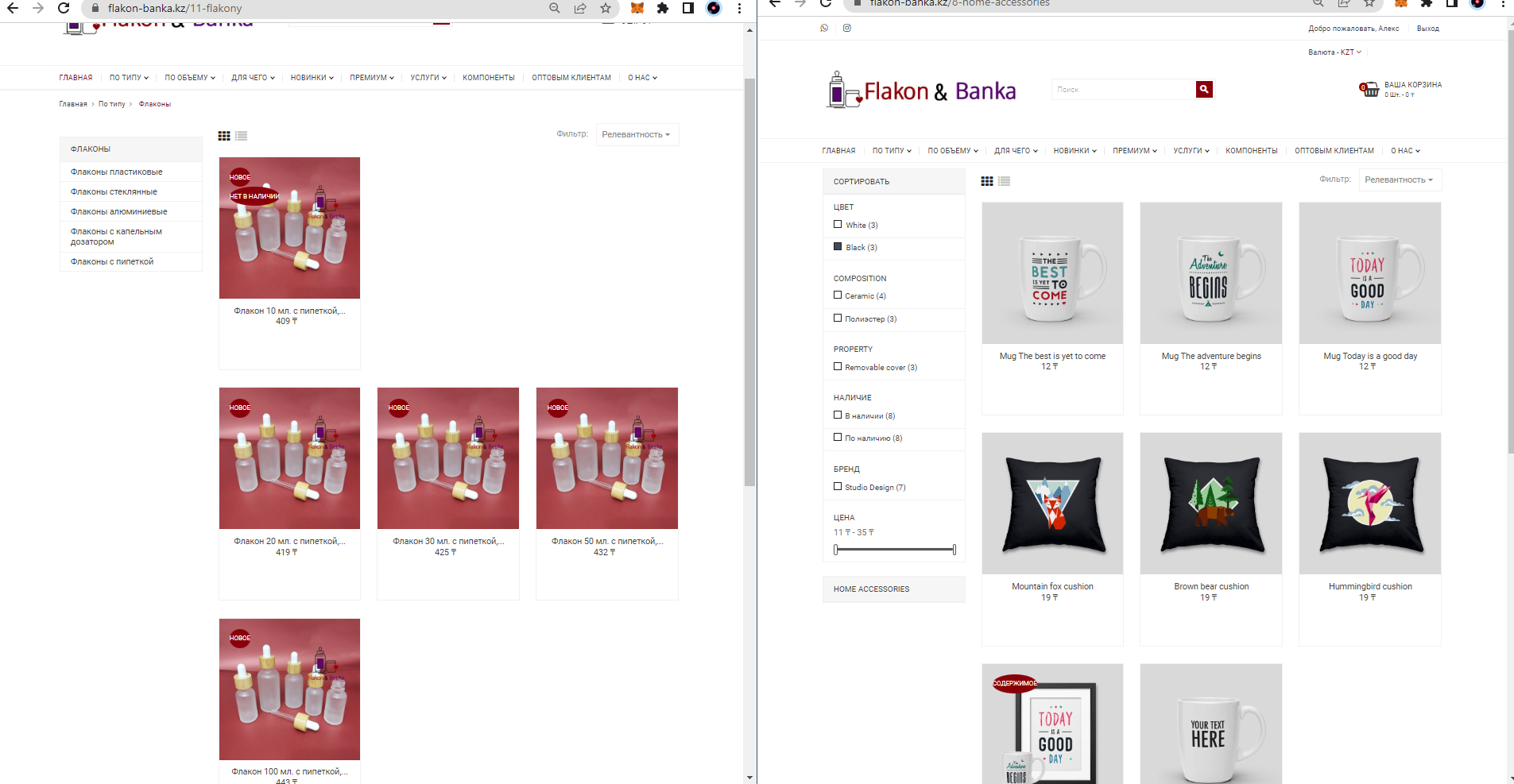1514x784 pixels.
Task: Open the Релевантность sort dropdown in the left window
Action: tap(636, 134)
